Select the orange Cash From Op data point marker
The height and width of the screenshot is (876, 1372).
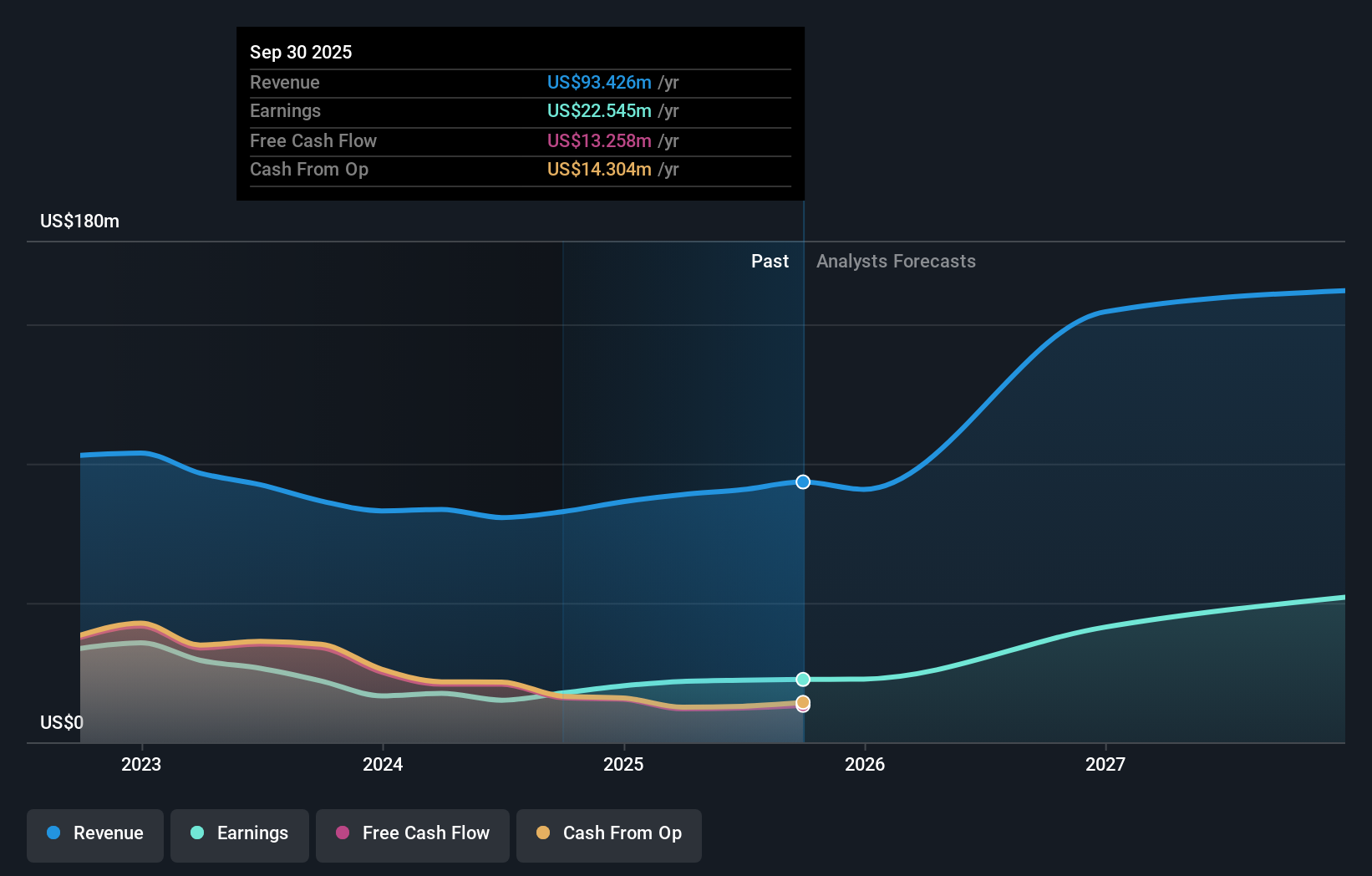click(802, 704)
